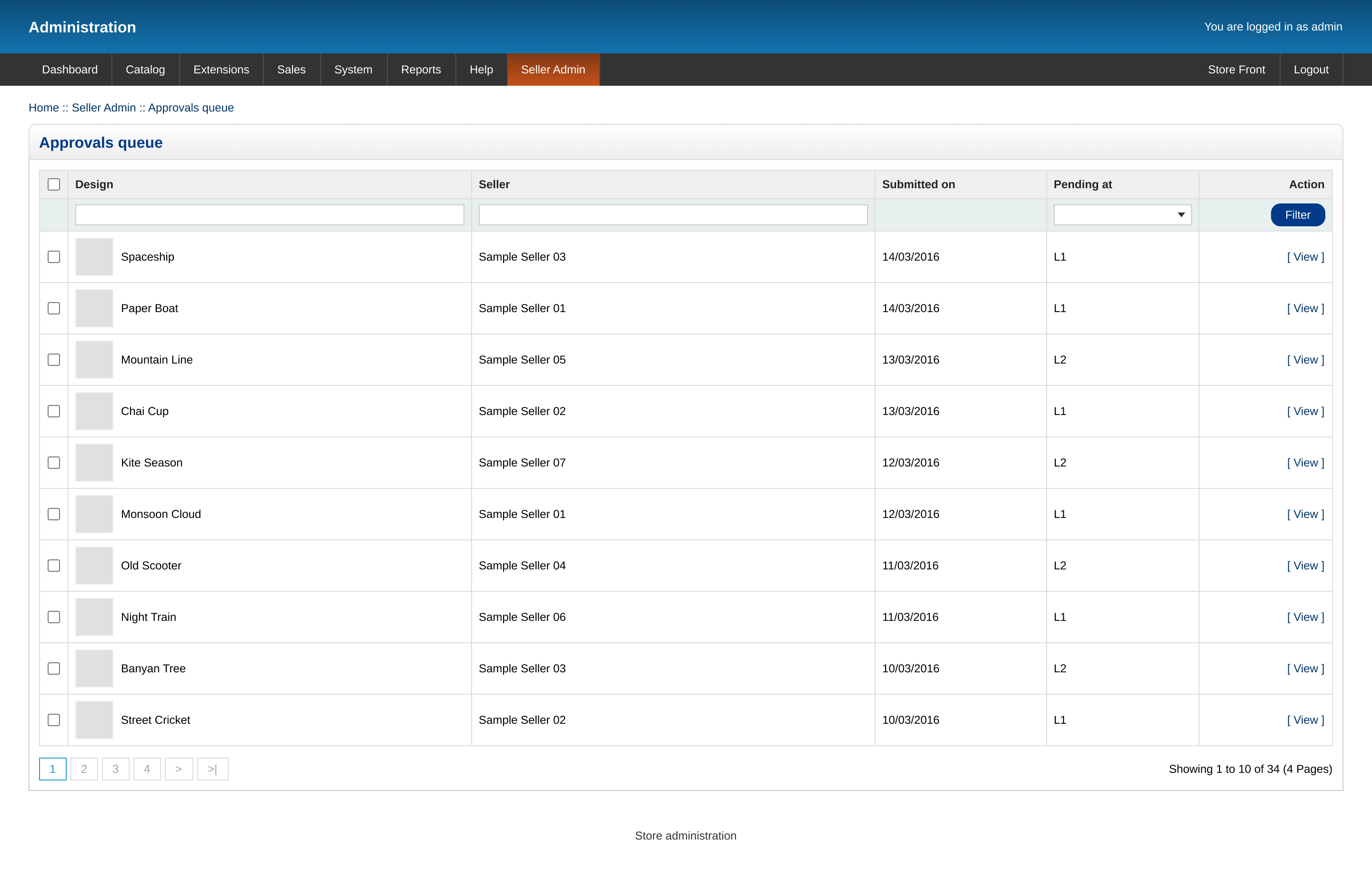The image size is (1372, 871).
Task: Click the Home breadcrumb link
Action: click(44, 108)
